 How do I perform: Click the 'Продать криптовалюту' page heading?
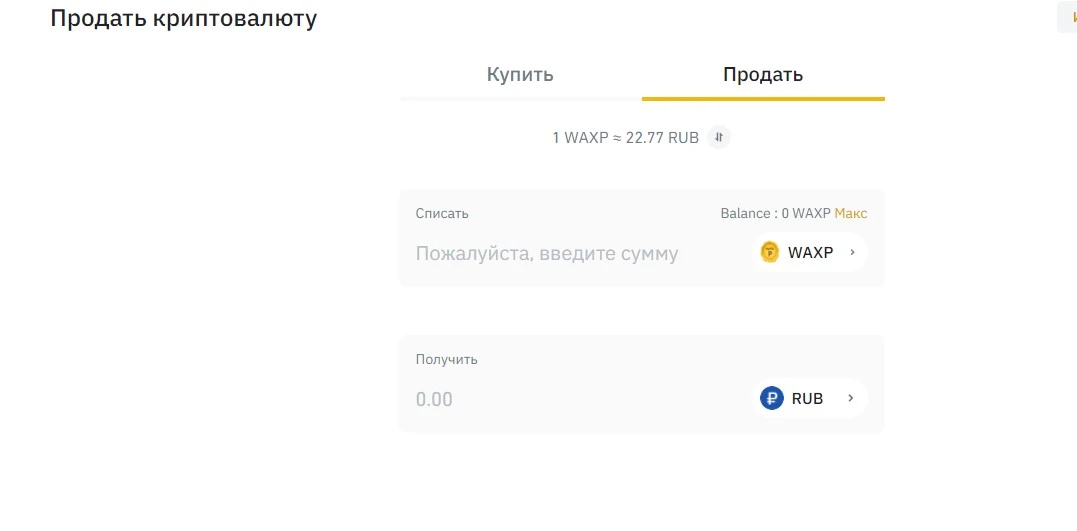(183, 19)
